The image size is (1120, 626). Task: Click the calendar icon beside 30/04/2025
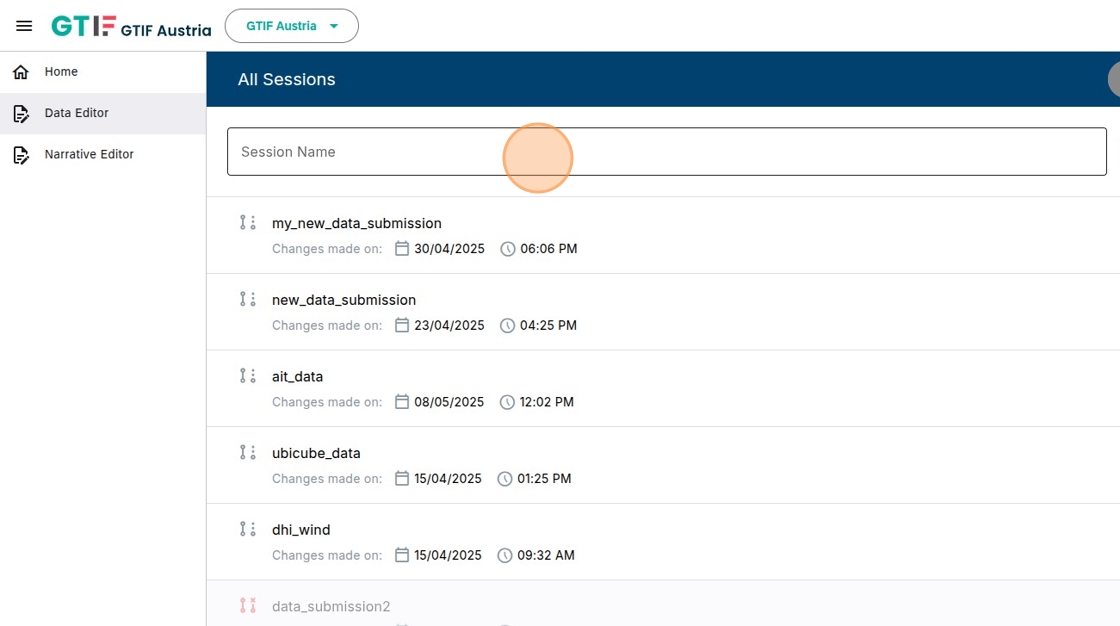pyautogui.click(x=402, y=248)
